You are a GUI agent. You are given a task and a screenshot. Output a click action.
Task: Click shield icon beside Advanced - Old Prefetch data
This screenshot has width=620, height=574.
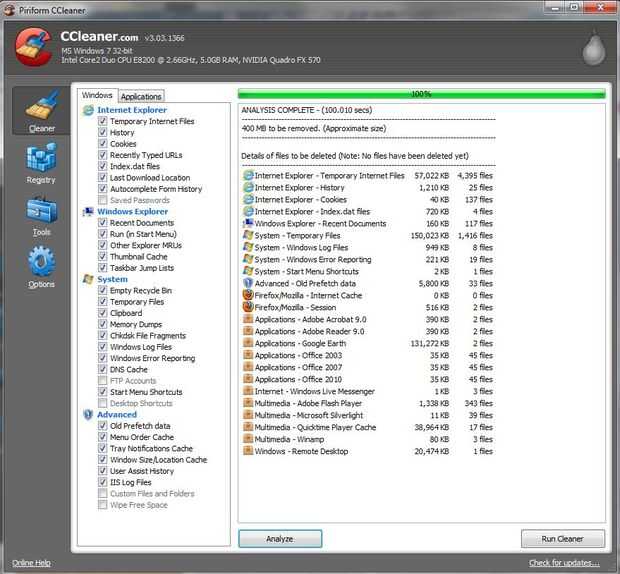pyautogui.click(x=248, y=283)
